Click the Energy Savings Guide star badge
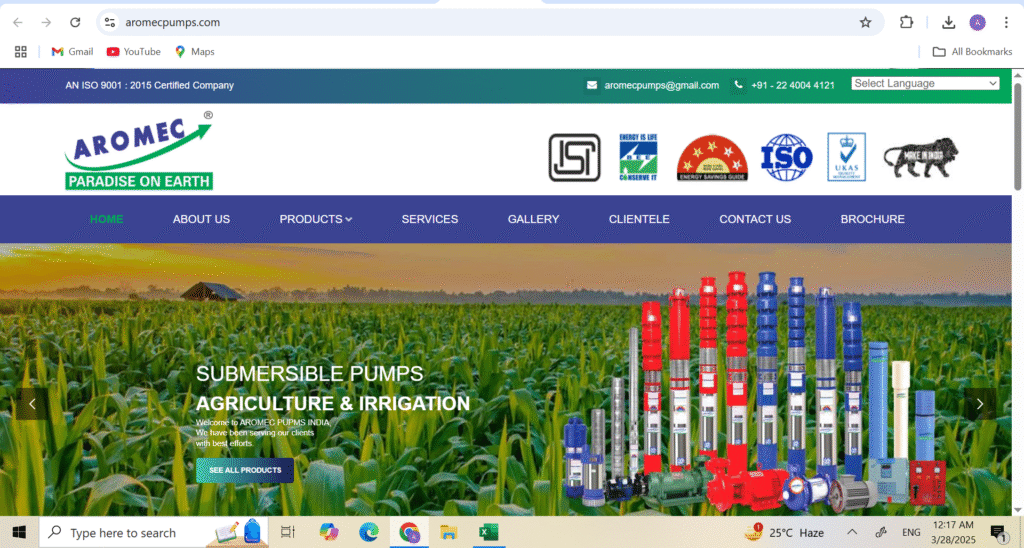This screenshot has height=548, width=1024. point(712,158)
